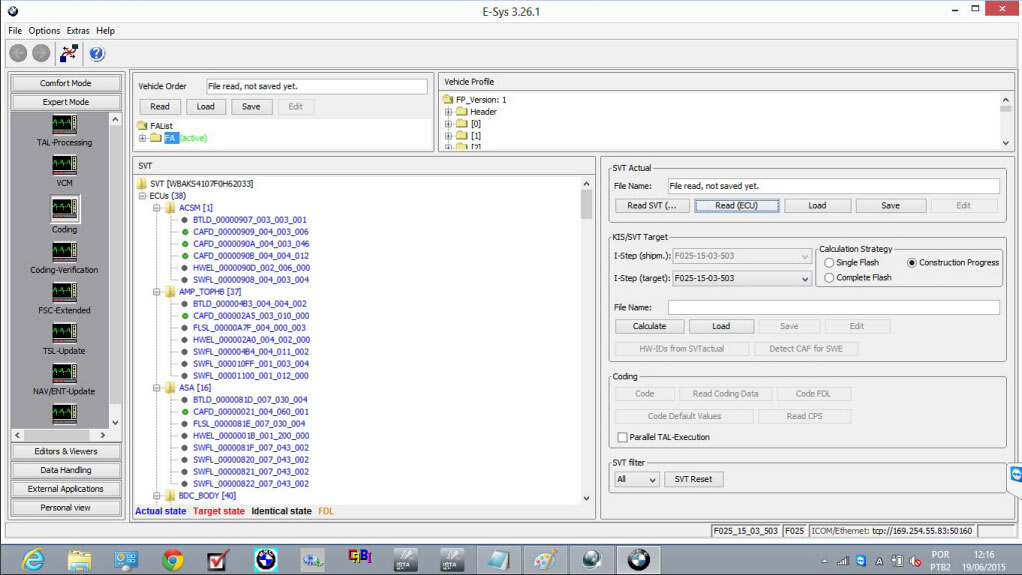Click the ACSM [1] ECU folder icon
The width and height of the screenshot is (1022, 575).
(x=170, y=207)
